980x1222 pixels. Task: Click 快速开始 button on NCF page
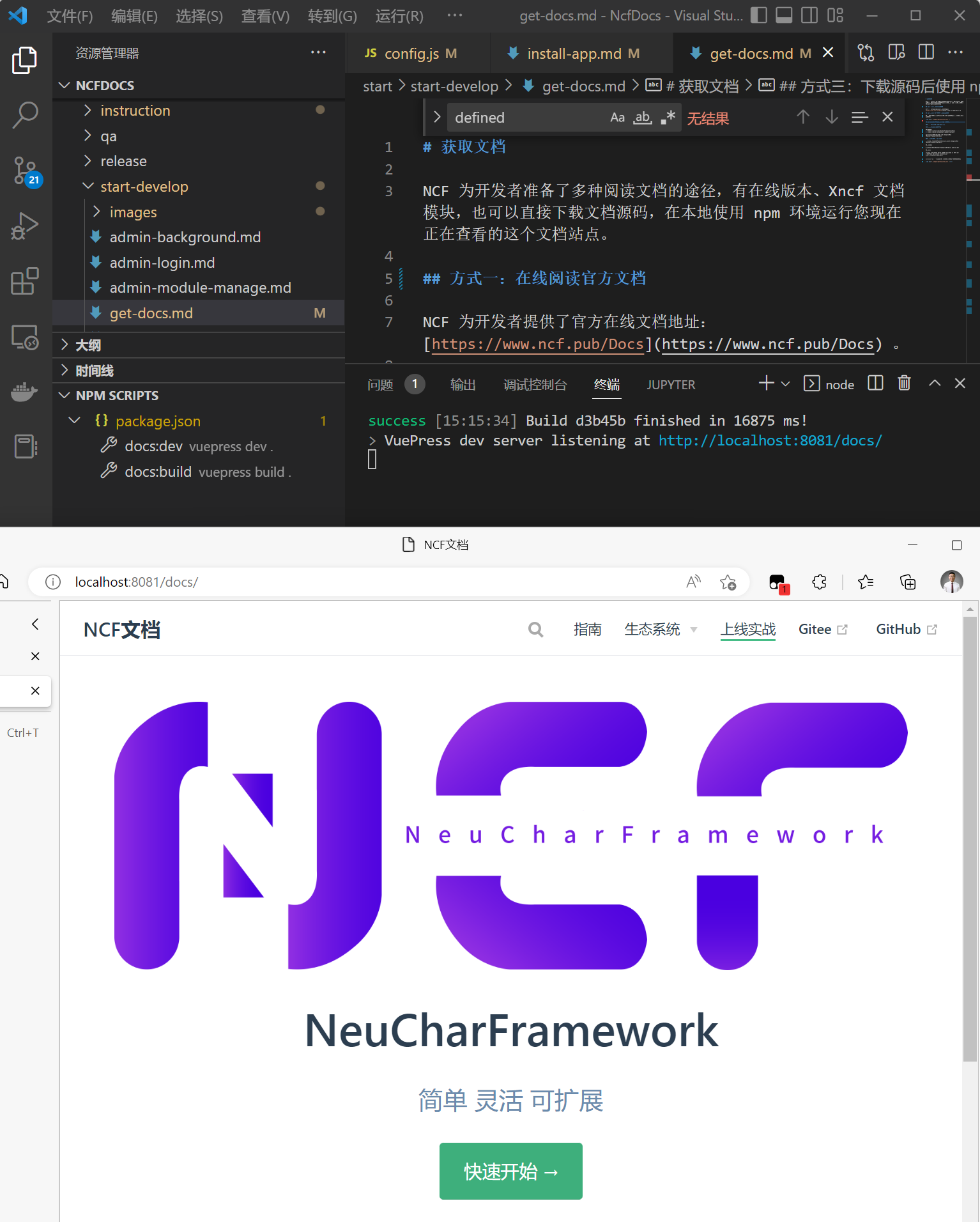[x=511, y=1171]
